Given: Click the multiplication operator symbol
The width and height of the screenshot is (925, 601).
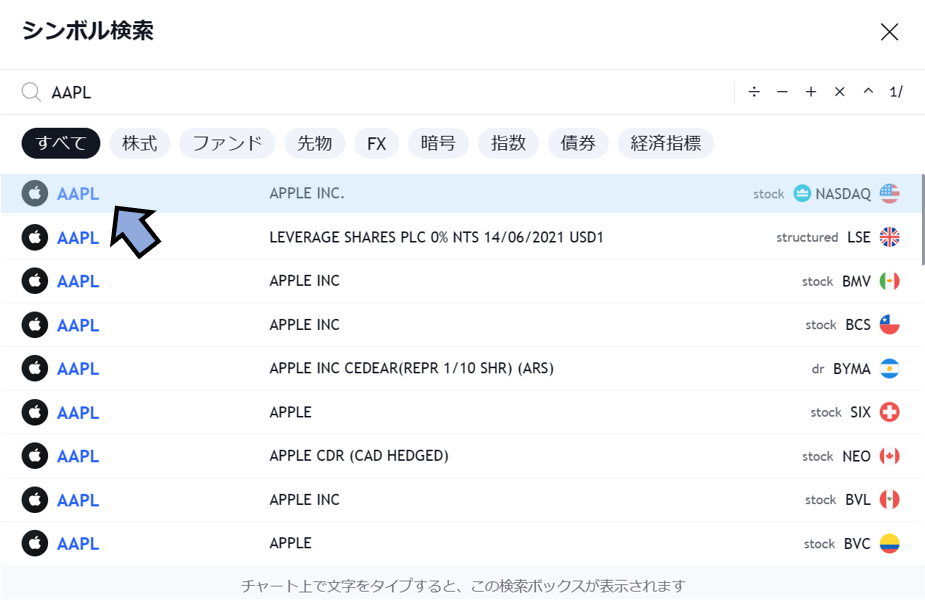Looking at the screenshot, I should click(x=840, y=92).
